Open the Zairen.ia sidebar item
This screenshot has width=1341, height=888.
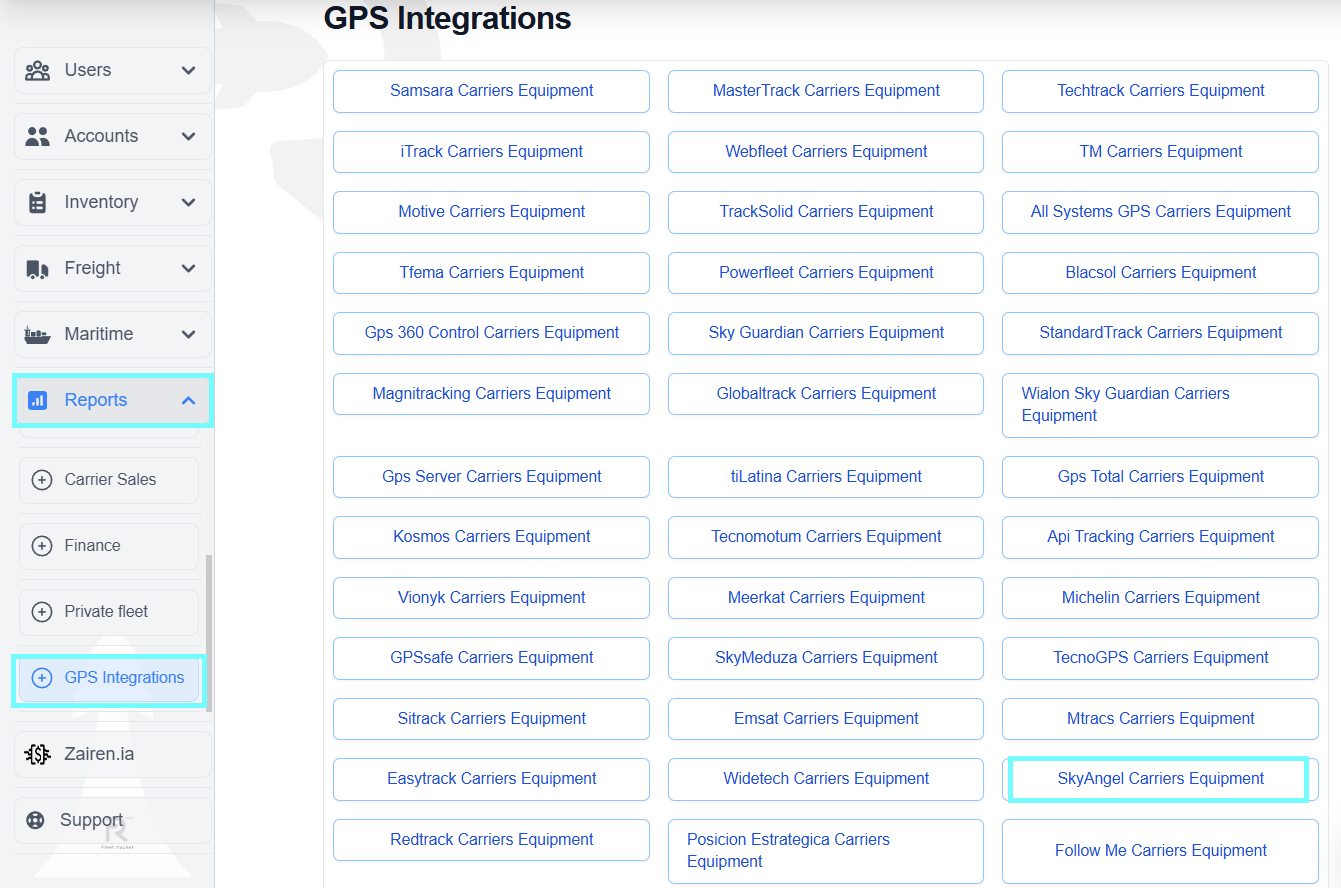pyautogui.click(x=113, y=754)
